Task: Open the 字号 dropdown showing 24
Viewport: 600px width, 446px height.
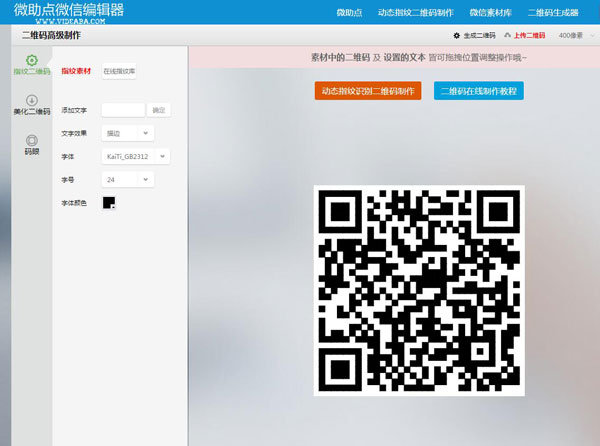Action: tap(128, 179)
